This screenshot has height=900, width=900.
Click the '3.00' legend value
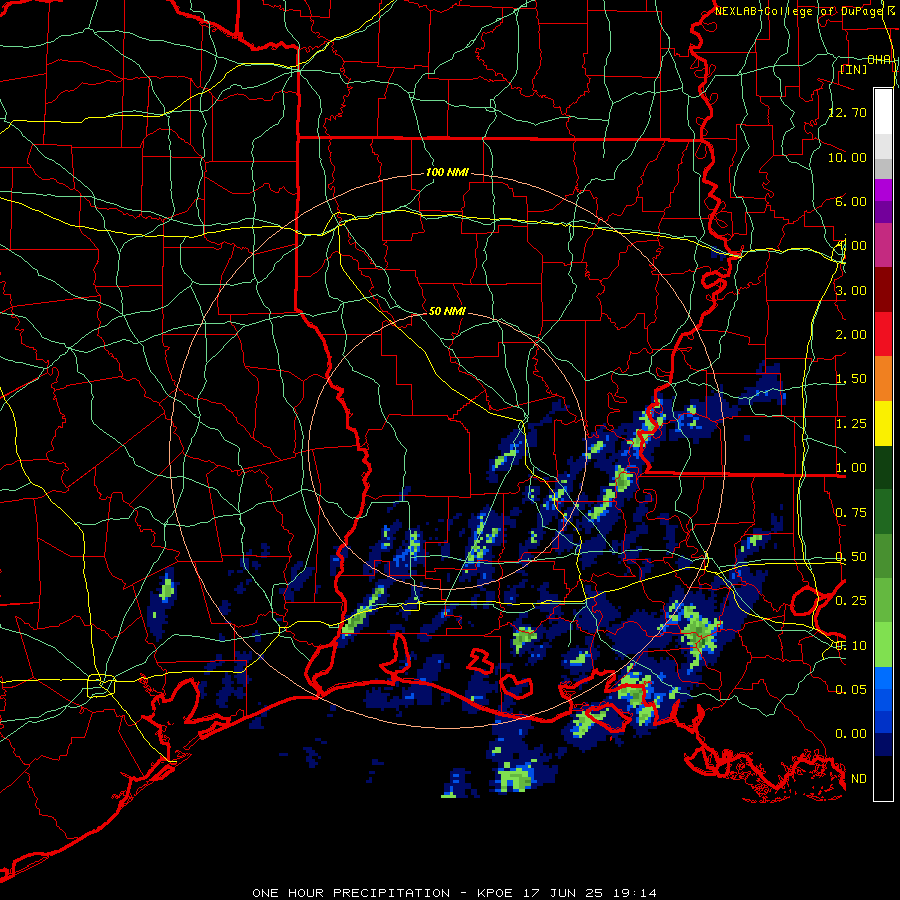point(851,290)
